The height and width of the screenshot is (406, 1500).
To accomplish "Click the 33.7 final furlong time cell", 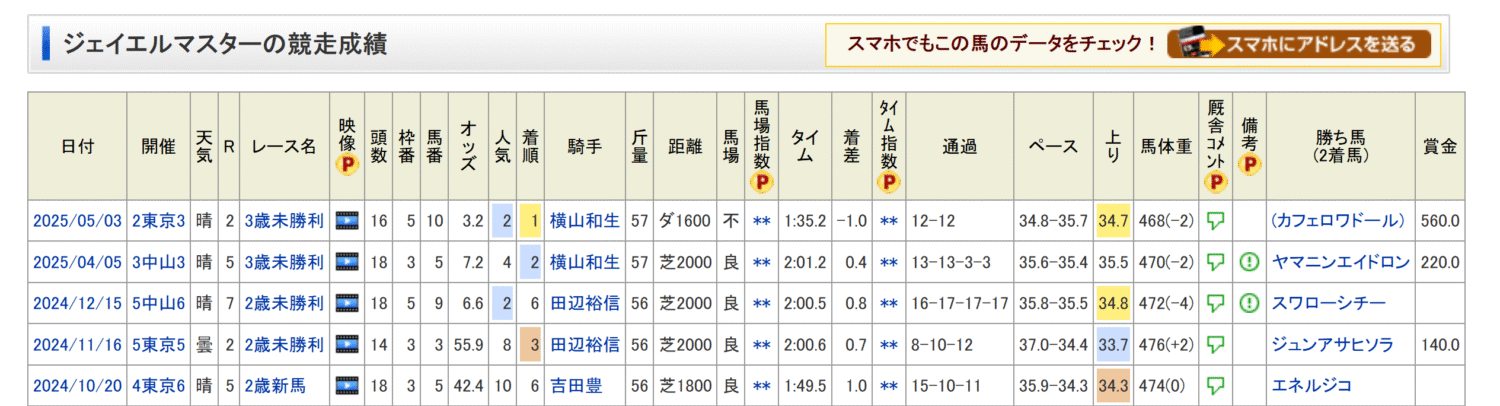I will pos(1112,344).
